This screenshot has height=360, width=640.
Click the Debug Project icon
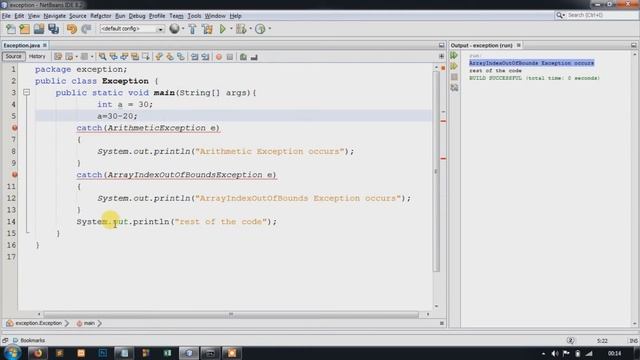click(x=241, y=29)
